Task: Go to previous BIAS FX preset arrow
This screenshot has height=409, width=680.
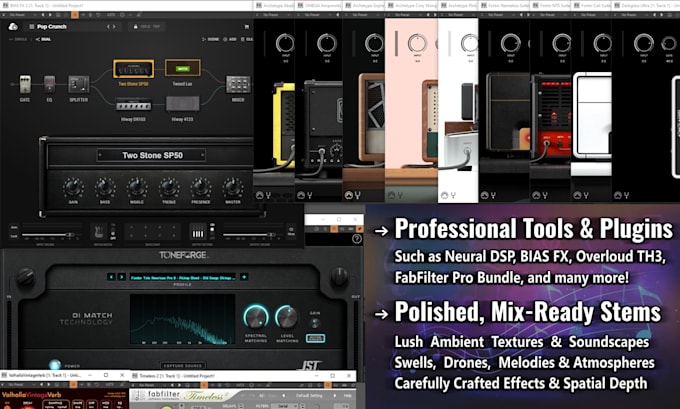Action: pyautogui.click(x=108, y=27)
